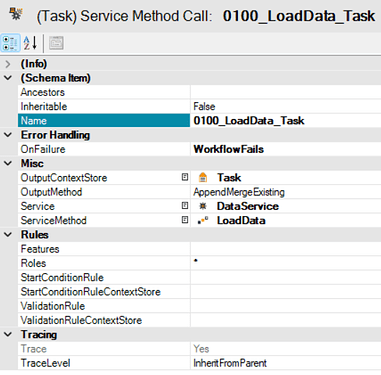Viewport: 381px width, 375px height.
Task: Edit the Features value field
Action: [286, 249]
